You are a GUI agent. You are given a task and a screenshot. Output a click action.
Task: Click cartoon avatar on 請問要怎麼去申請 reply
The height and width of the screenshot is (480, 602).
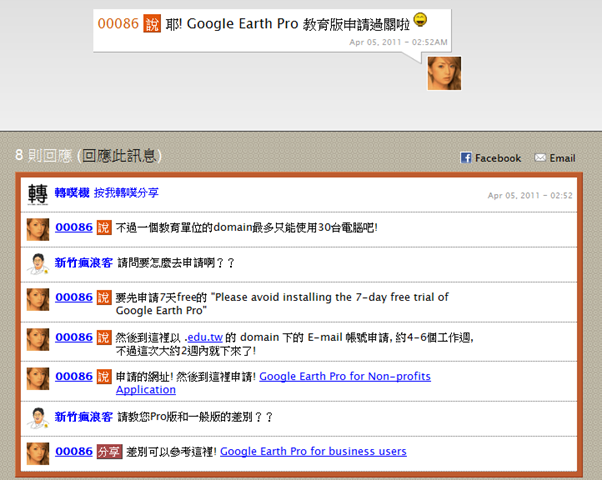pos(38,264)
